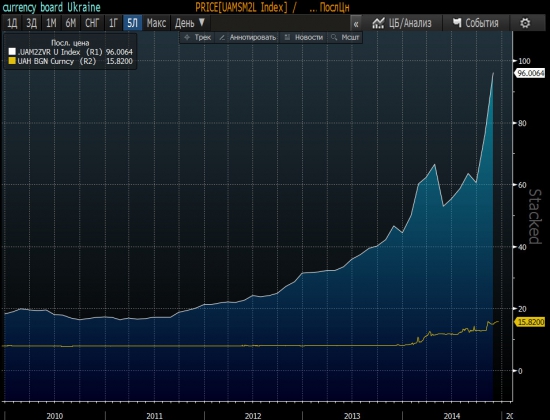Select the 6М time range
Screen dimensions: 550x420
coord(71,23)
